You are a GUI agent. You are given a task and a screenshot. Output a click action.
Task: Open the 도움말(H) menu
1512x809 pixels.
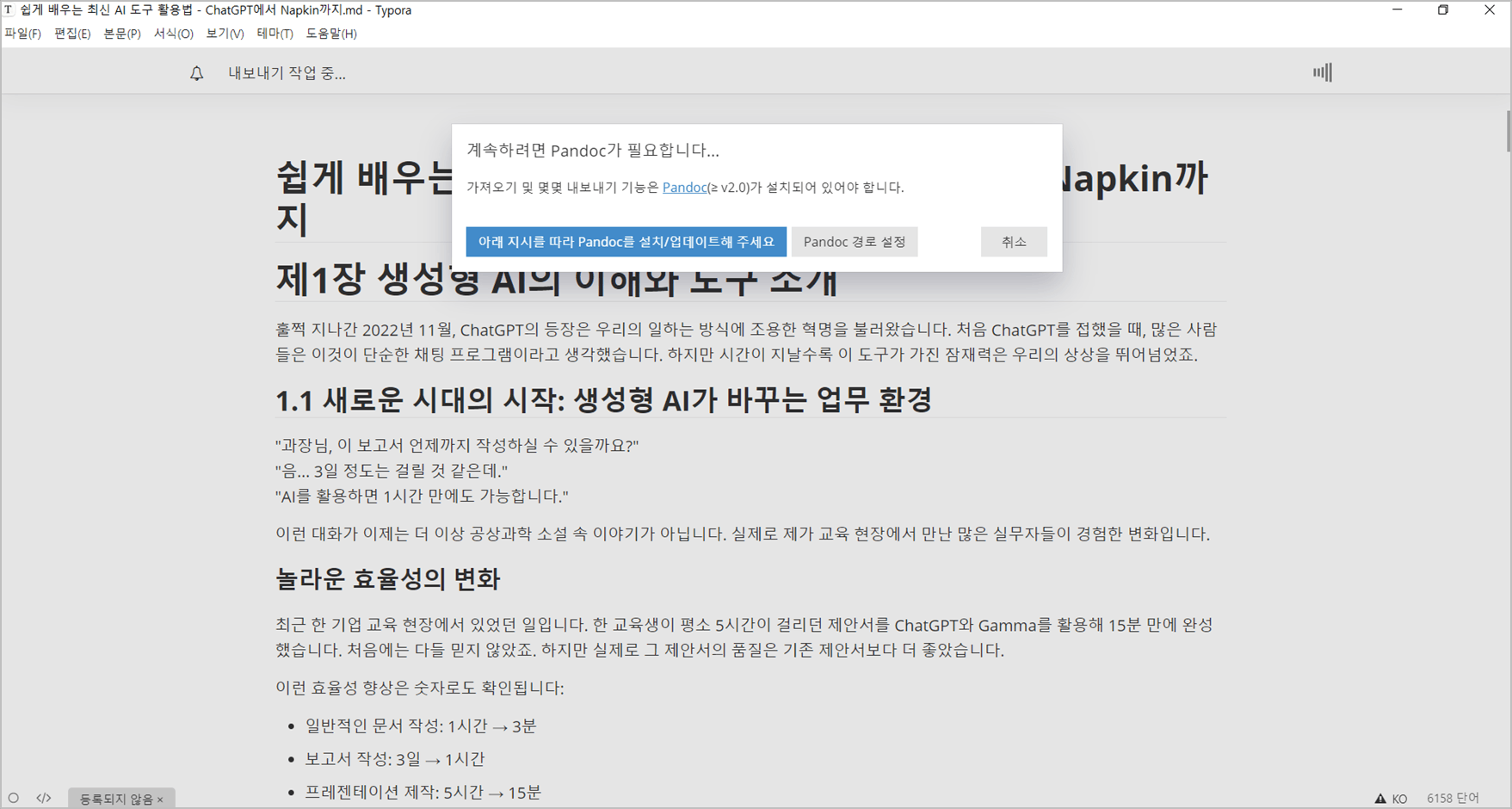coord(331,34)
